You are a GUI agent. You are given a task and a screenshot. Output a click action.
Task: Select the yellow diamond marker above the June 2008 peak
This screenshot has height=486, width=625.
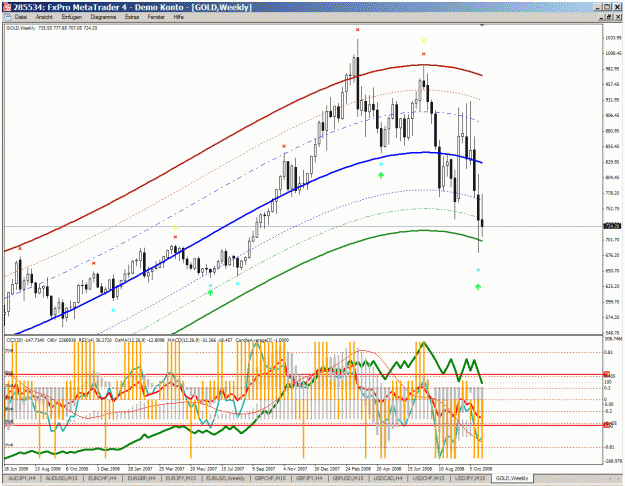(424, 40)
